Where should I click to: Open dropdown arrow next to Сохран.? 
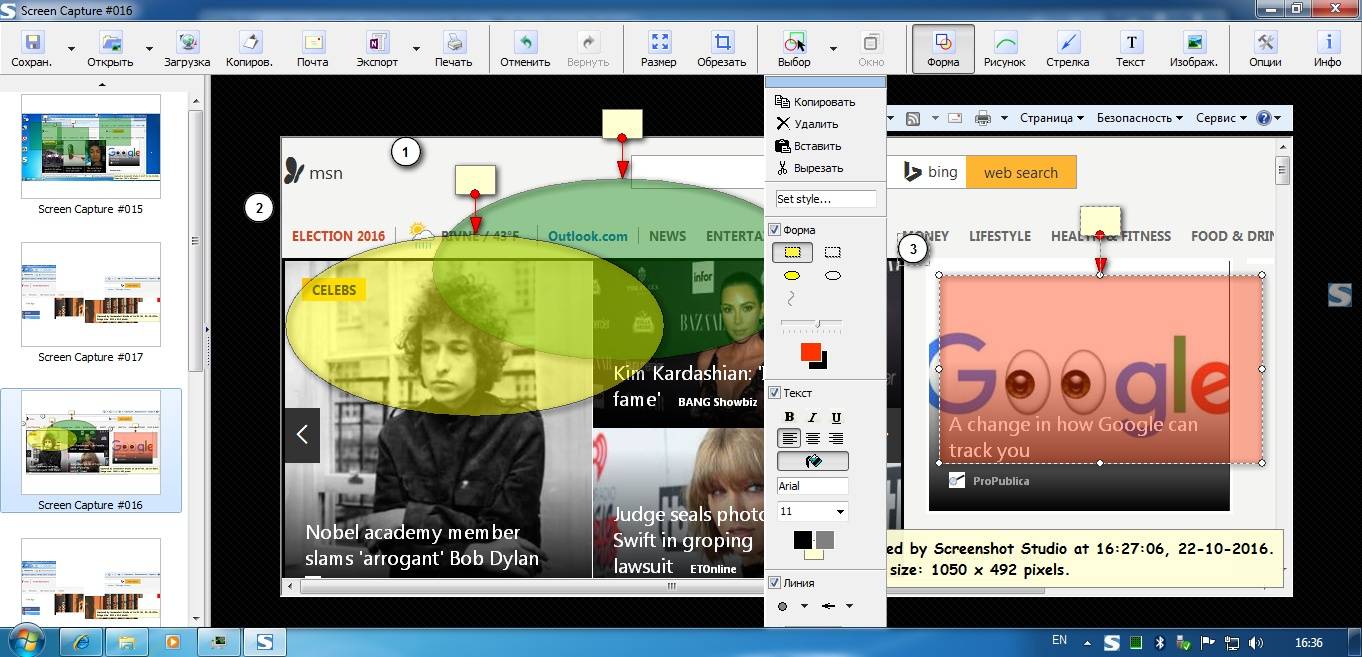[x=70, y=48]
